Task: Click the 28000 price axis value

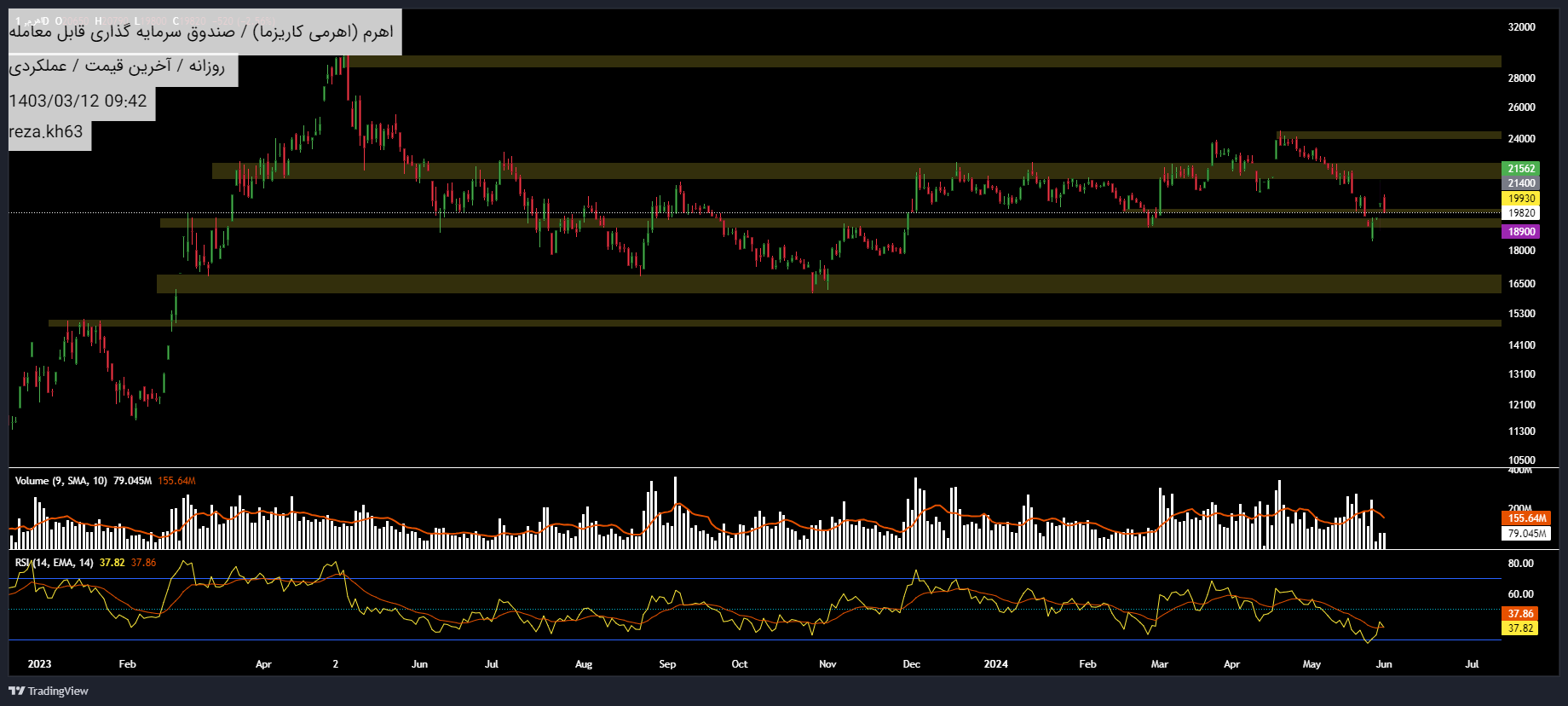Action: [1521, 78]
